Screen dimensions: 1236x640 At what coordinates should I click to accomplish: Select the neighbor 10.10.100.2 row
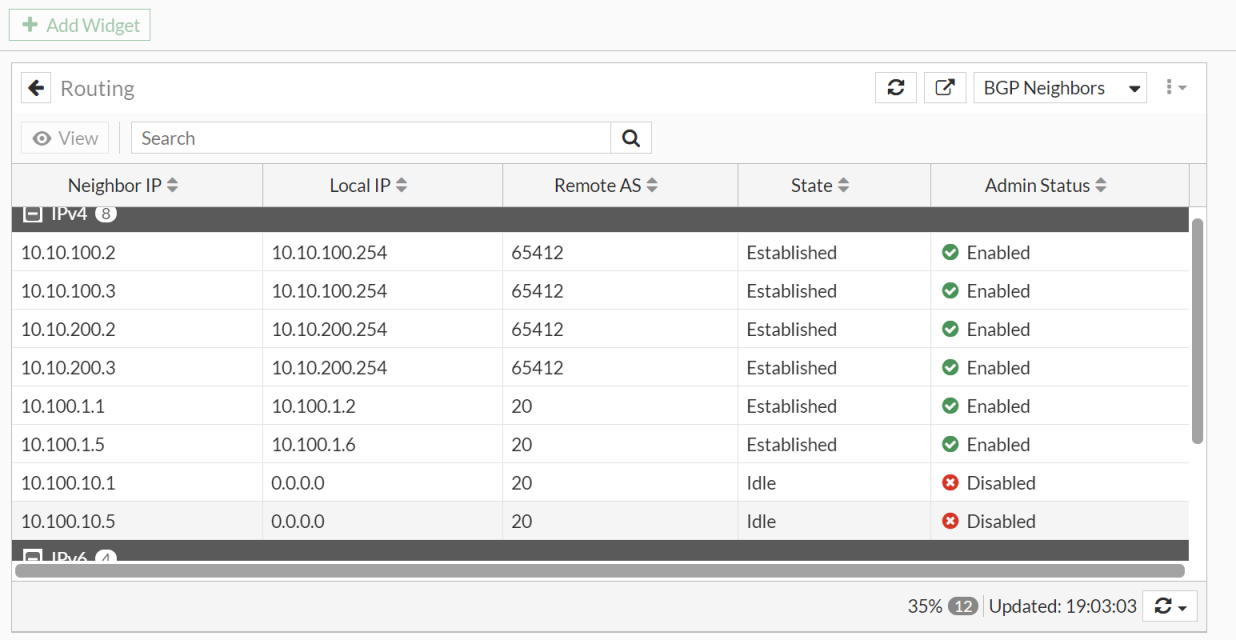(400, 253)
